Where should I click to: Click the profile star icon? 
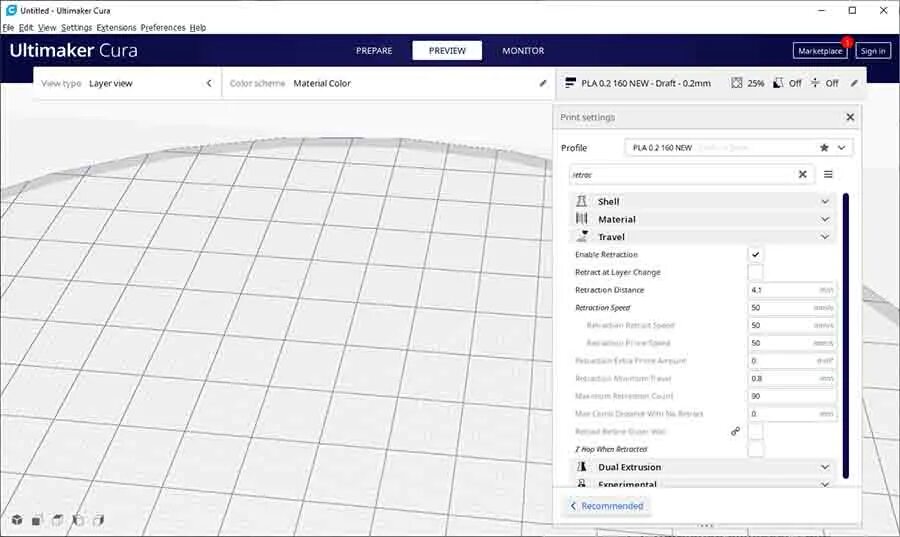coord(824,147)
